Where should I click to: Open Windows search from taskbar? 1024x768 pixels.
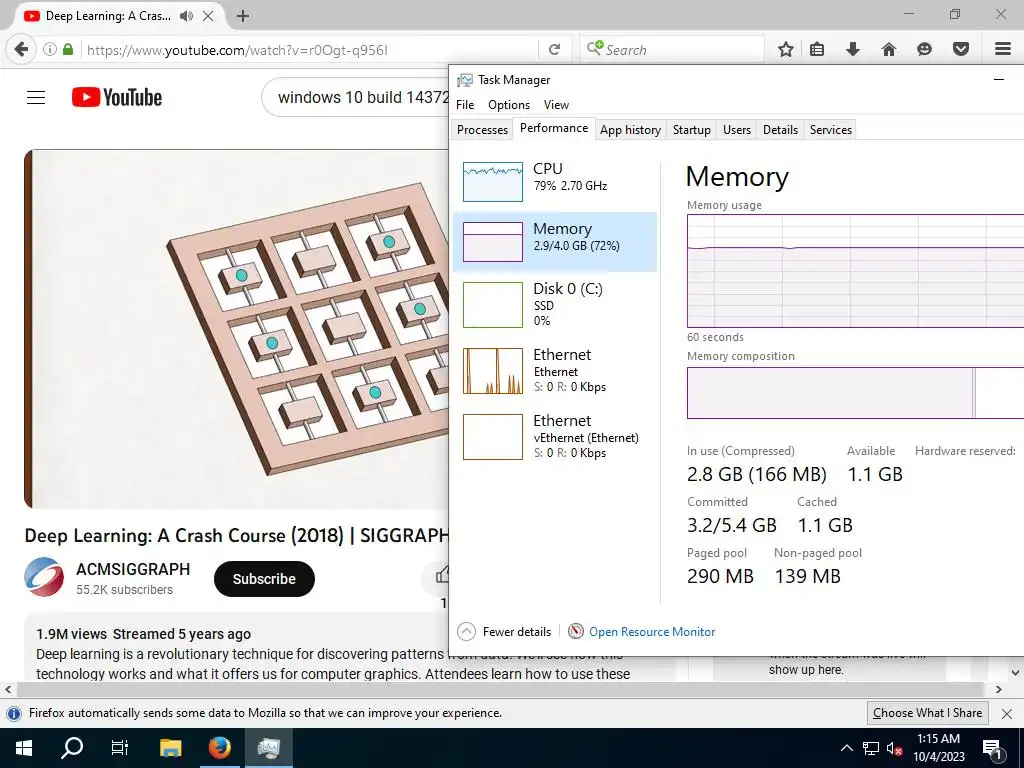pos(72,748)
